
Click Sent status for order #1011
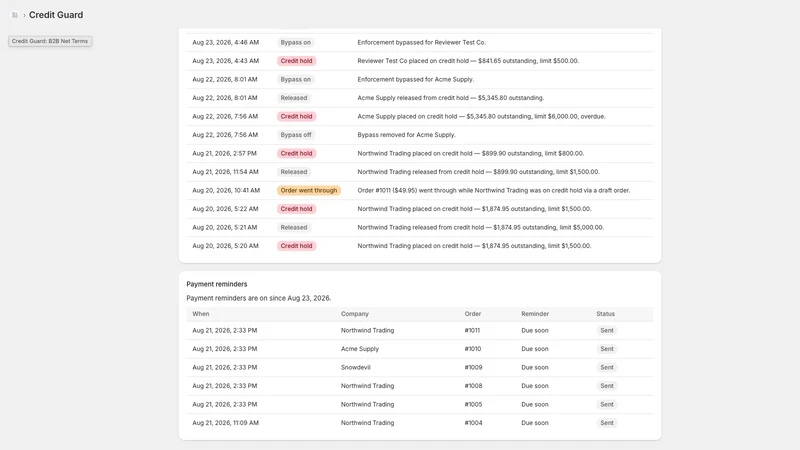pos(607,331)
